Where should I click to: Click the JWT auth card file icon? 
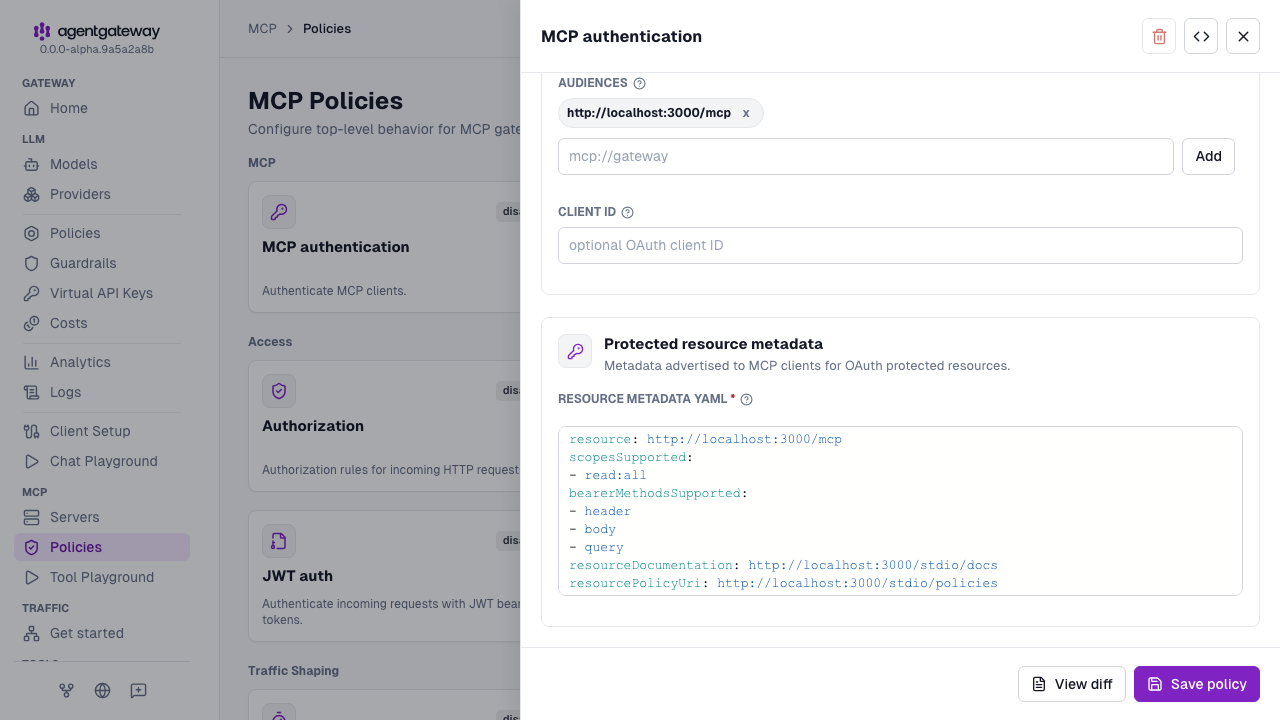tap(279, 541)
